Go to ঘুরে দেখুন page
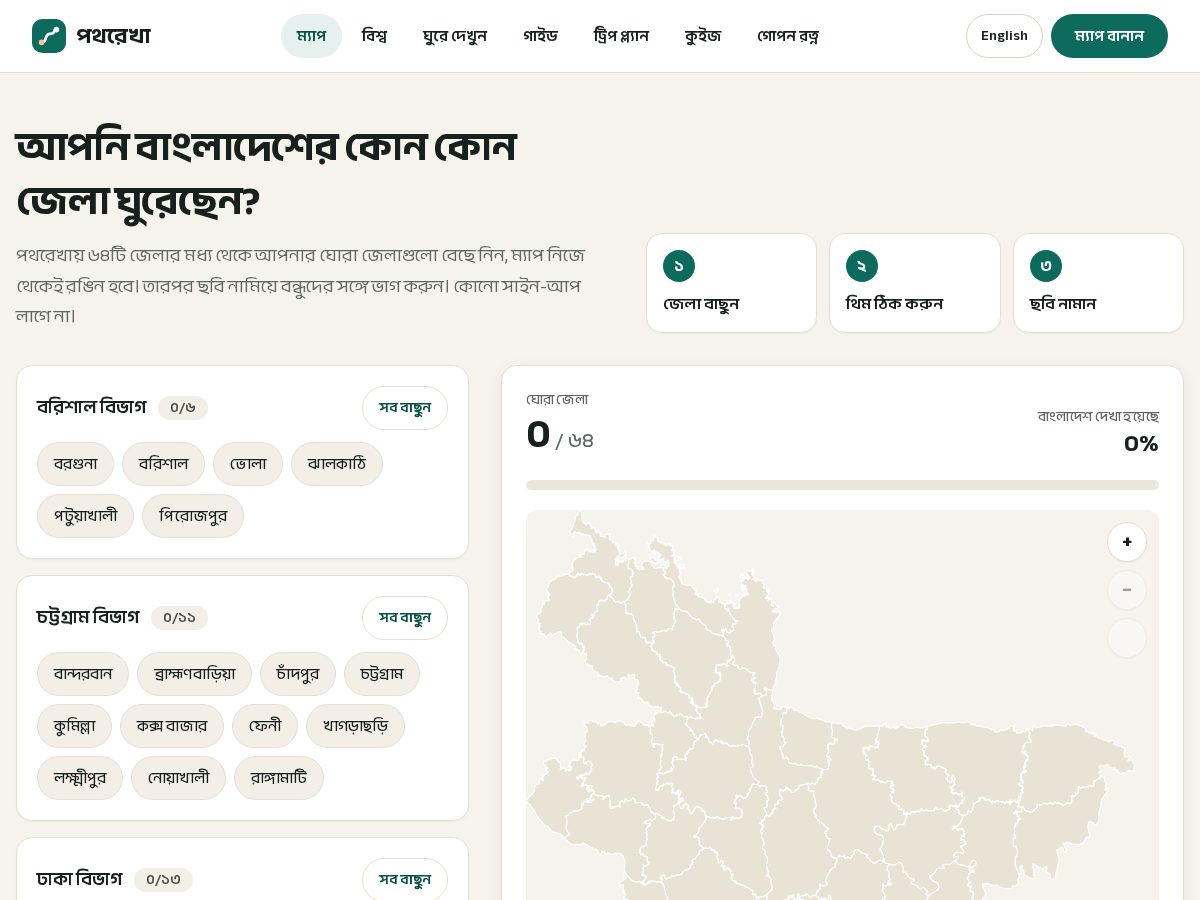1200x900 pixels. pos(455,36)
